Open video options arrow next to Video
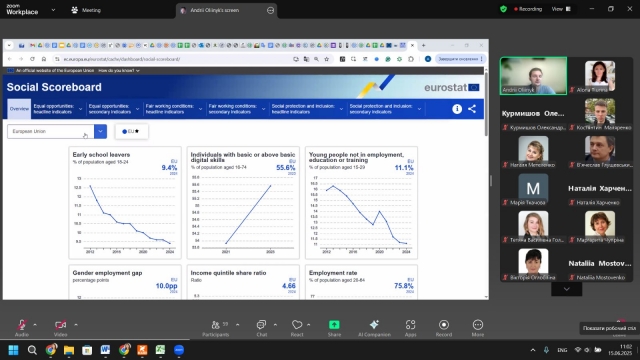640x360 pixels. (x=76, y=325)
